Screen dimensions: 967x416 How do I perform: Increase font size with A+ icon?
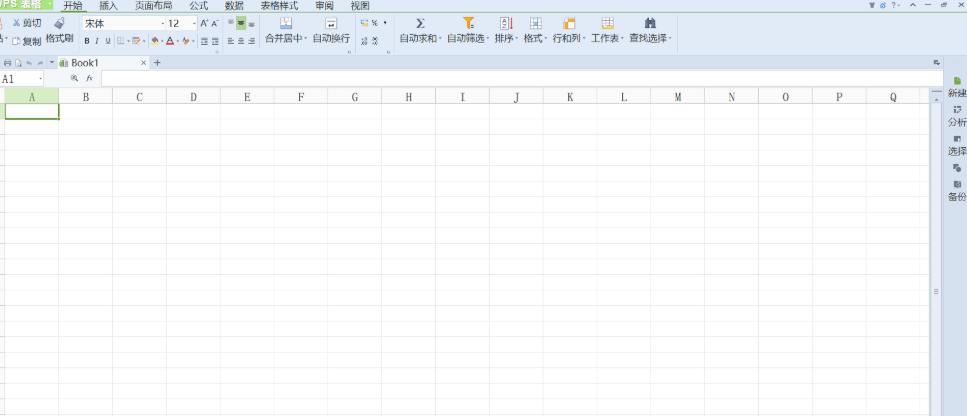[x=204, y=23]
